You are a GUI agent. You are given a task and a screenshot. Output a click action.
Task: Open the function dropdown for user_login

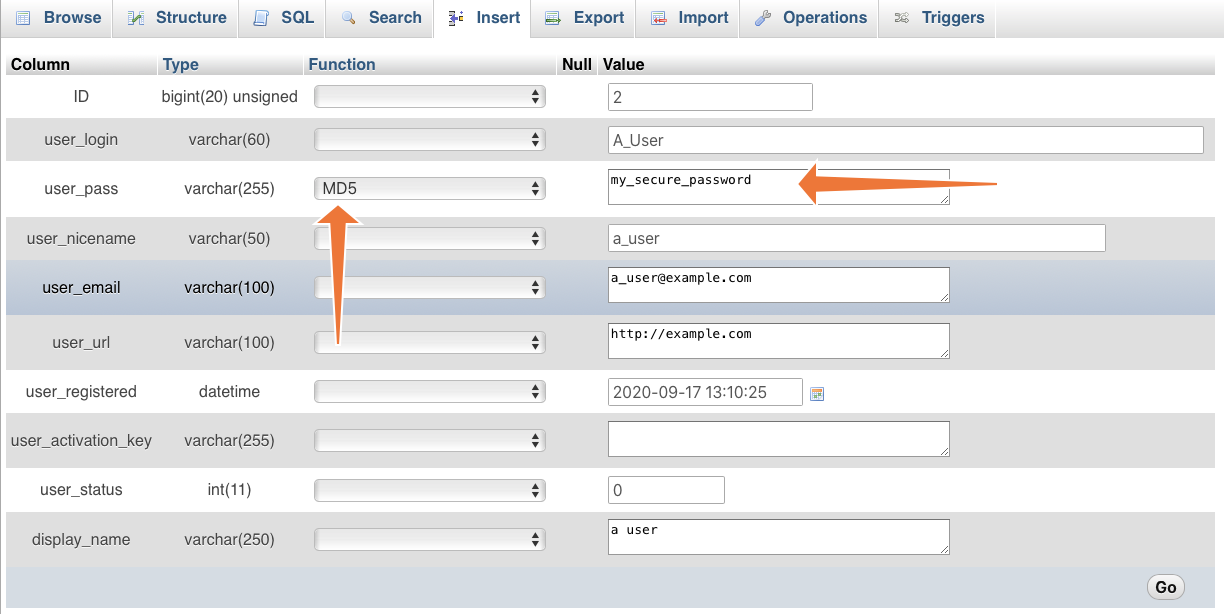point(429,140)
